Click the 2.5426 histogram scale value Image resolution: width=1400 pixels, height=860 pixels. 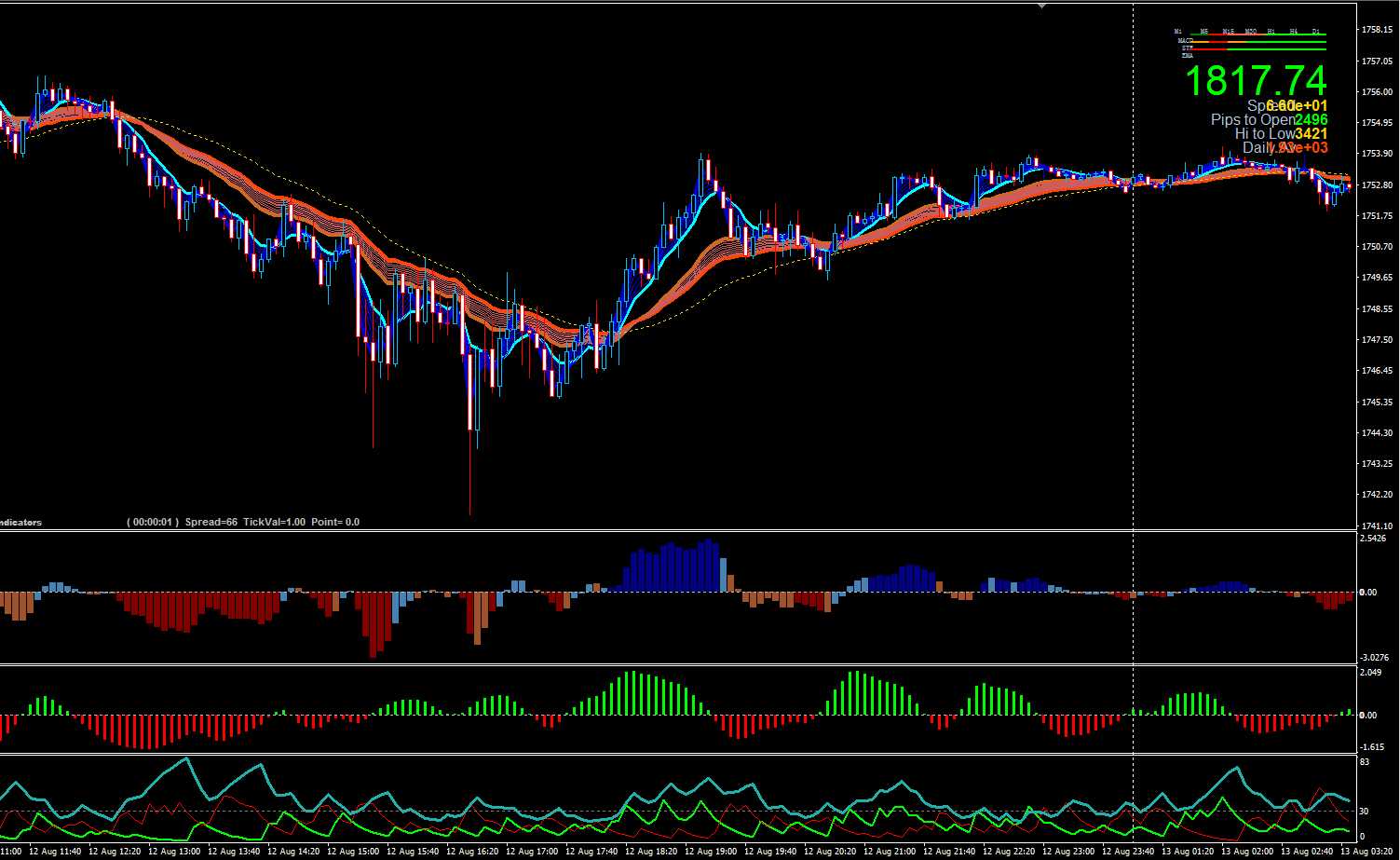(x=1374, y=539)
